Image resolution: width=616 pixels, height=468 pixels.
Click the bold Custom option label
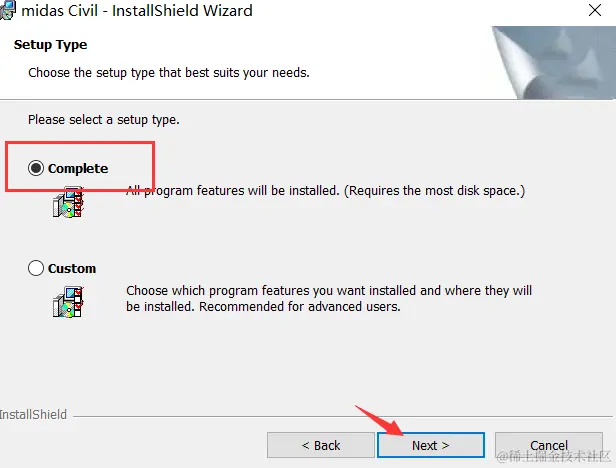[x=72, y=268]
